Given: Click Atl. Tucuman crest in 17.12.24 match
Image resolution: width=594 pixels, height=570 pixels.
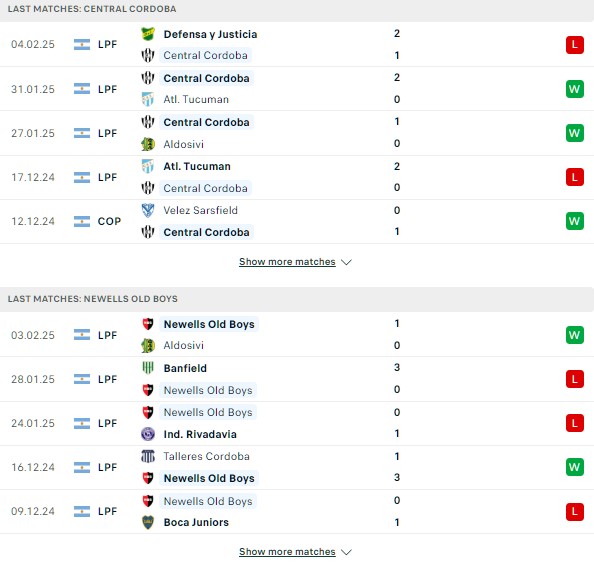Looking at the screenshot, I should click(x=148, y=166).
